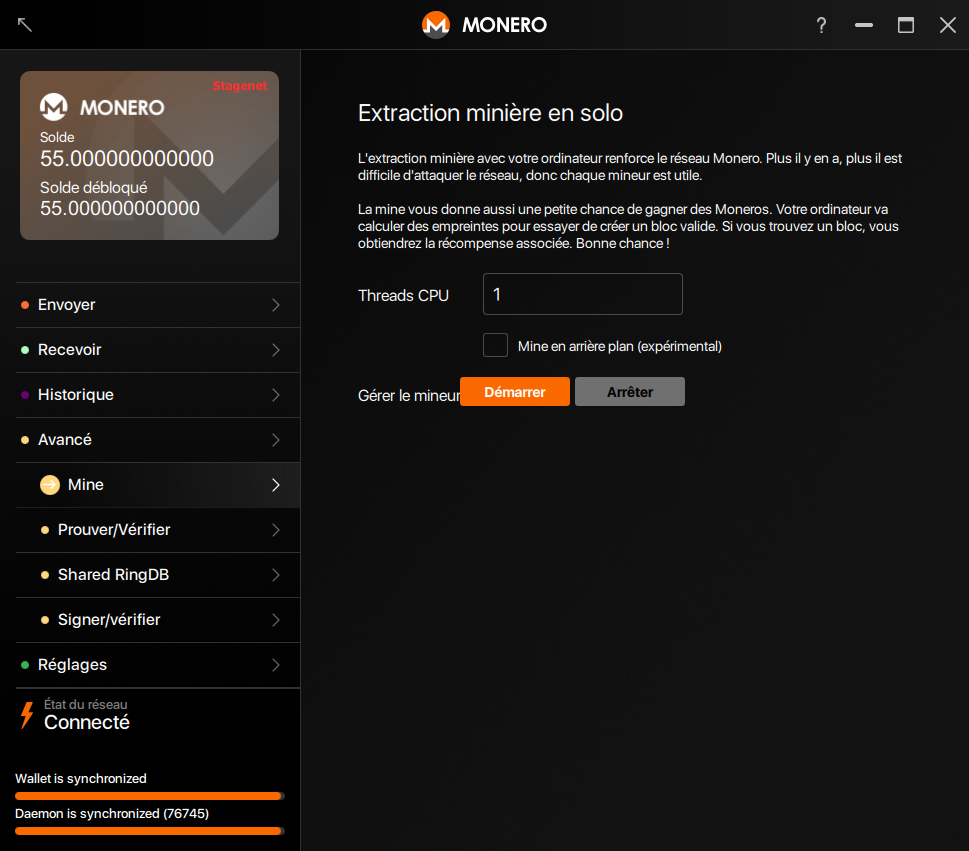Click the Threads CPU input field
Screen dimensions: 969x851
point(583,294)
